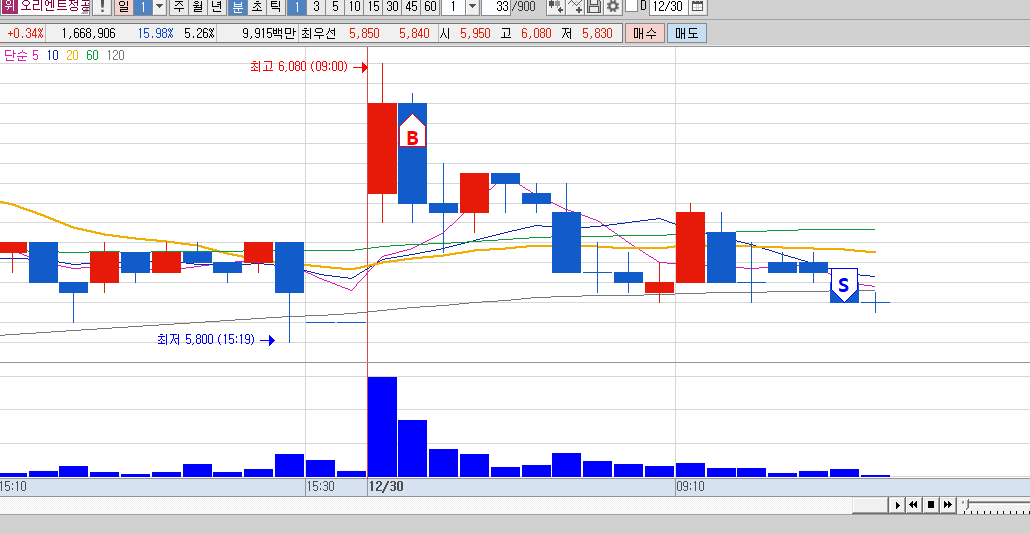Image resolution: width=1030 pixels, height=534 pixels.
Task: Click the zoom slider in bottom right
Action: click(995, 504)
